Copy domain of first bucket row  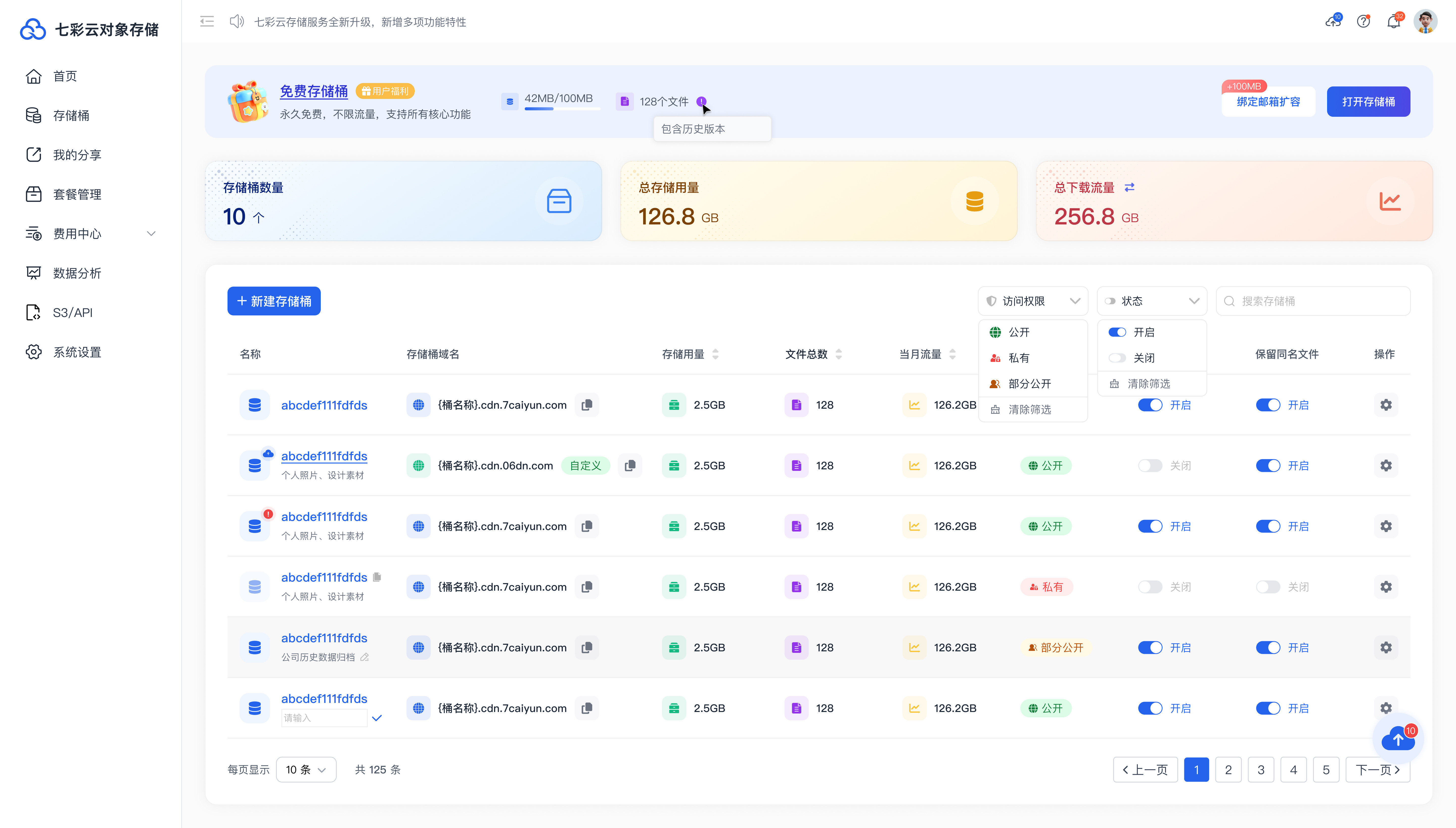click(587, 405)
